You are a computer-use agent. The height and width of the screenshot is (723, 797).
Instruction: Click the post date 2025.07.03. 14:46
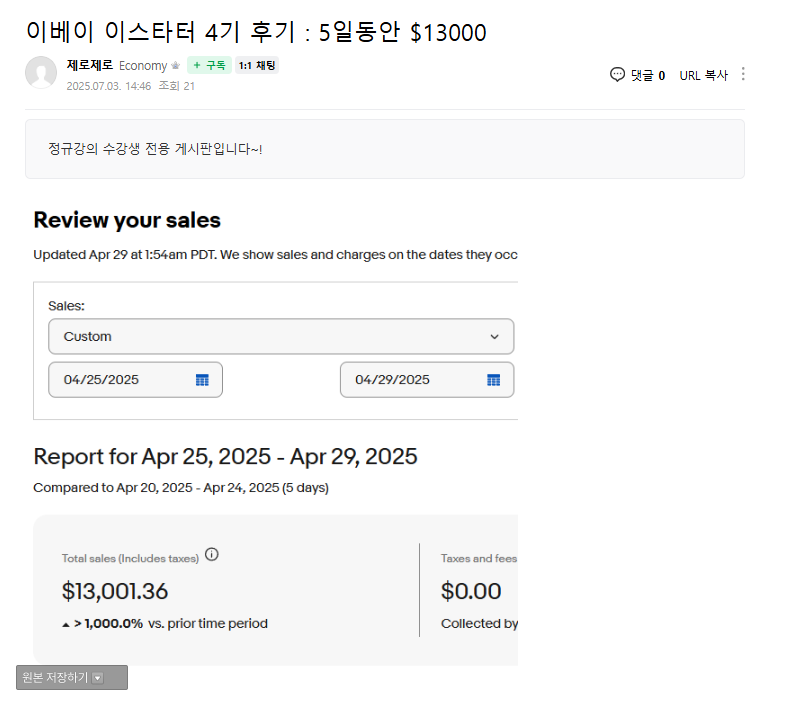point(109,86)
